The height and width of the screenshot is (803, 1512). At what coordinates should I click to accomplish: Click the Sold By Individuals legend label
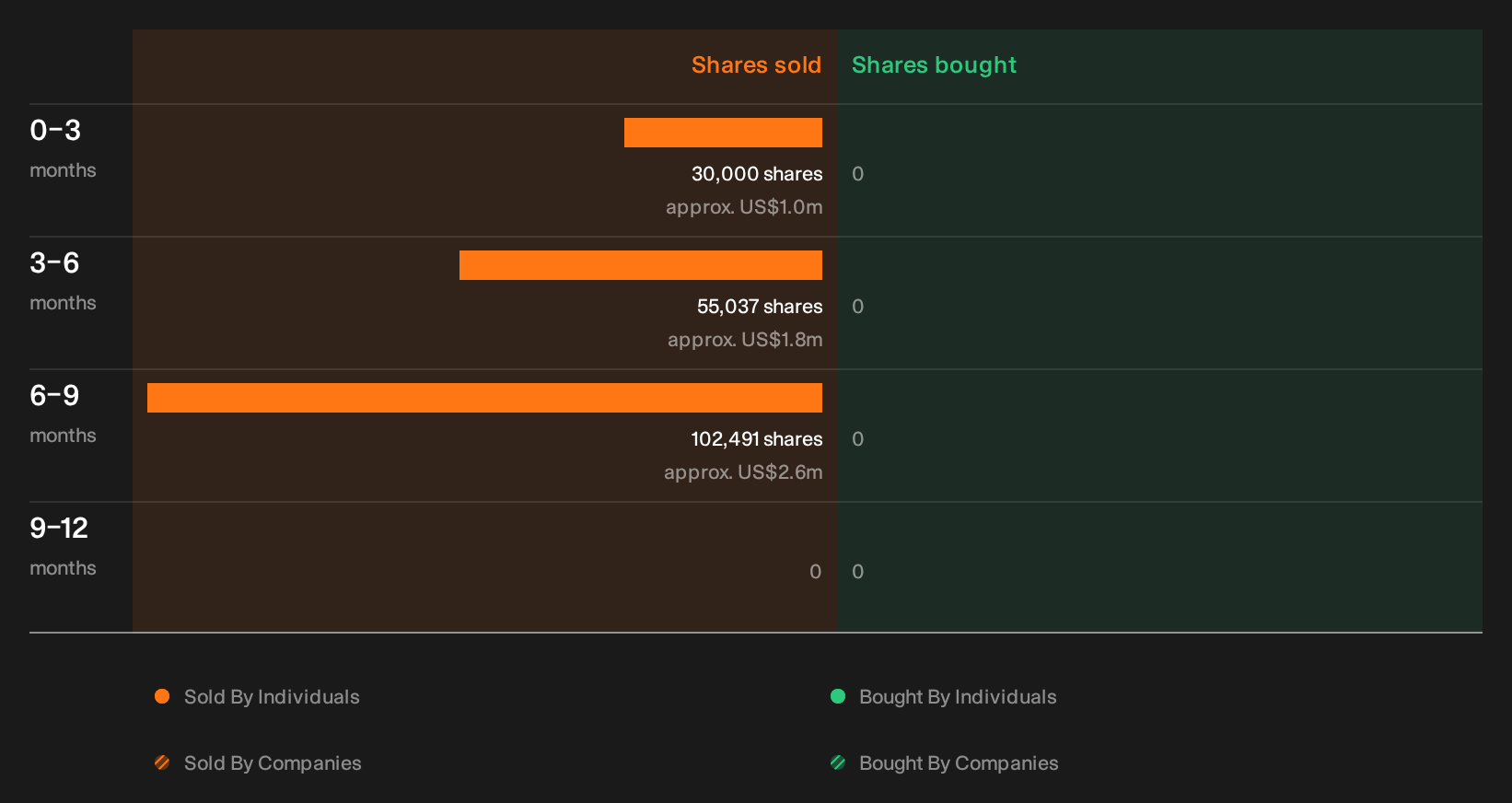(272, 697)
